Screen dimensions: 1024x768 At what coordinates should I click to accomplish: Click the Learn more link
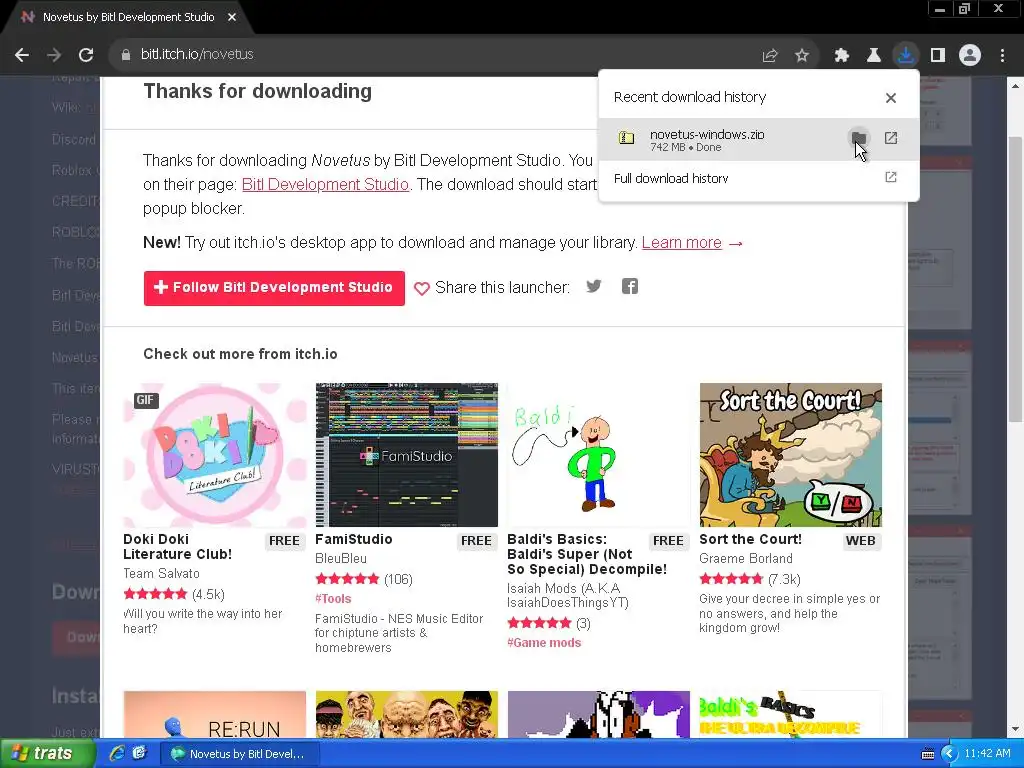(682, 243)
